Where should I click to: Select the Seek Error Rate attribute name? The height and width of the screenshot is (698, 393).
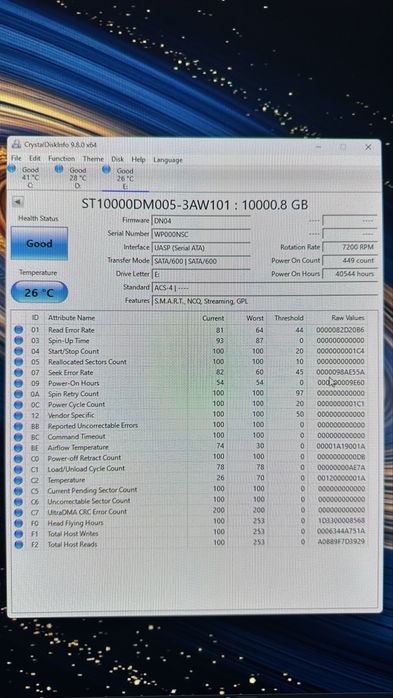click(71, 372)
